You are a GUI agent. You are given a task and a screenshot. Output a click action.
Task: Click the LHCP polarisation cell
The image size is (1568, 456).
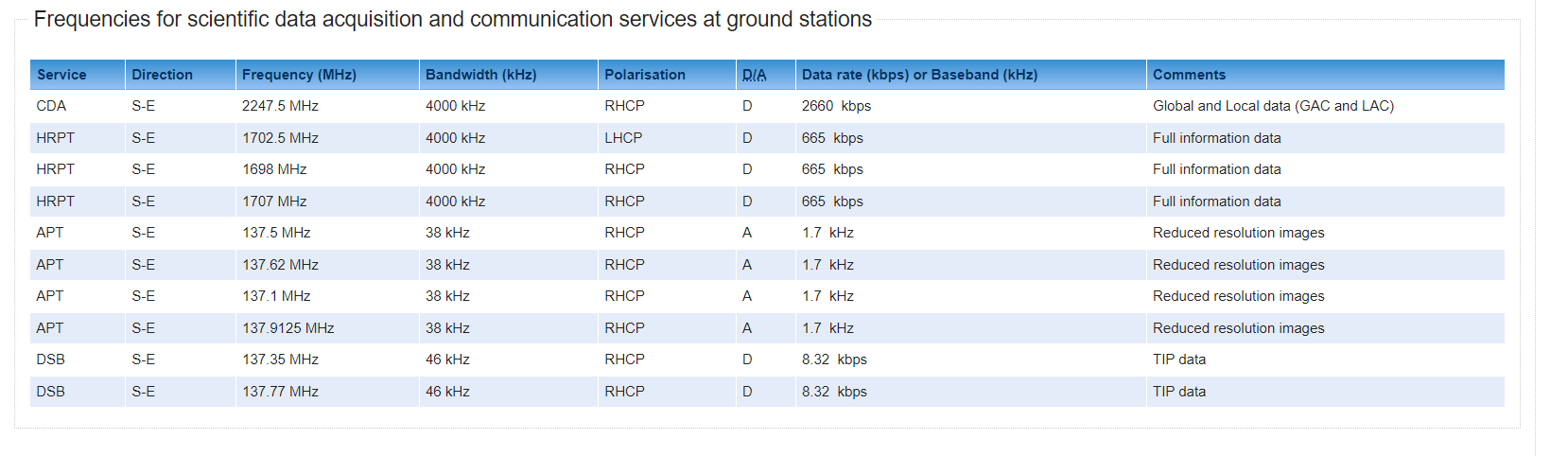click(623, 138)
